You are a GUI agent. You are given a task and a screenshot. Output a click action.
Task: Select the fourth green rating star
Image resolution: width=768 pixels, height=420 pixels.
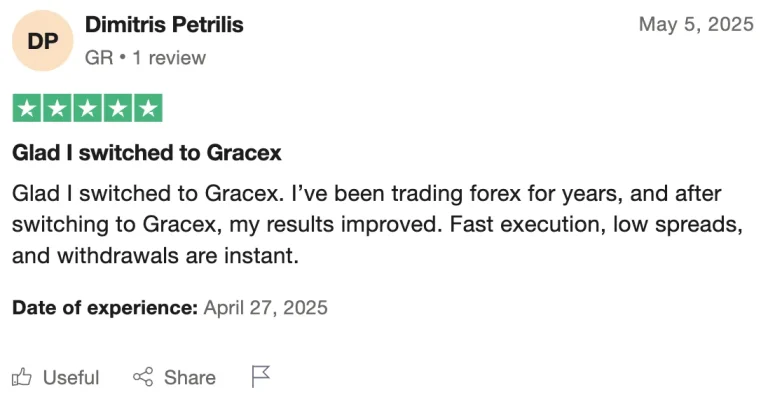click(x=118, y=108)
